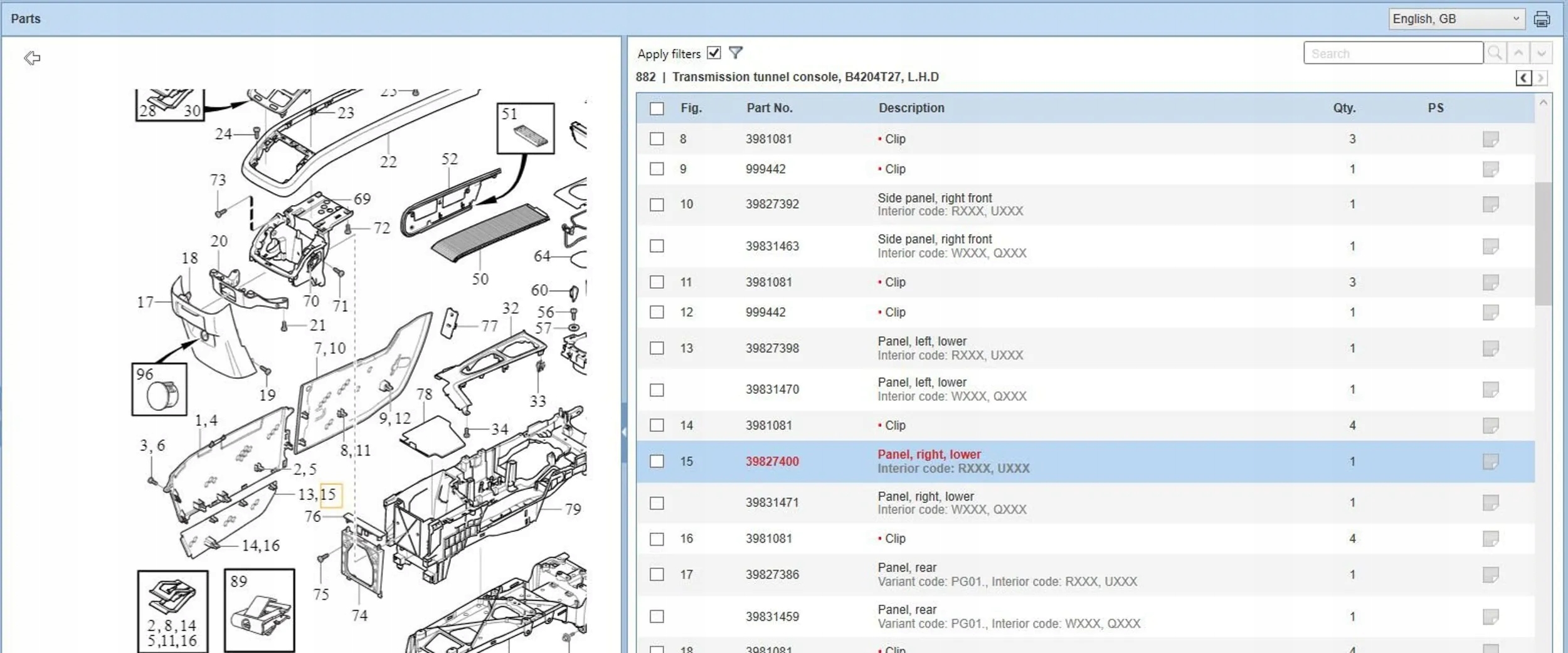This screenshot has height=653, width=1568.
Task: Tick checkbox for Fig. 8 Clip row
Action: pos(657,139)
